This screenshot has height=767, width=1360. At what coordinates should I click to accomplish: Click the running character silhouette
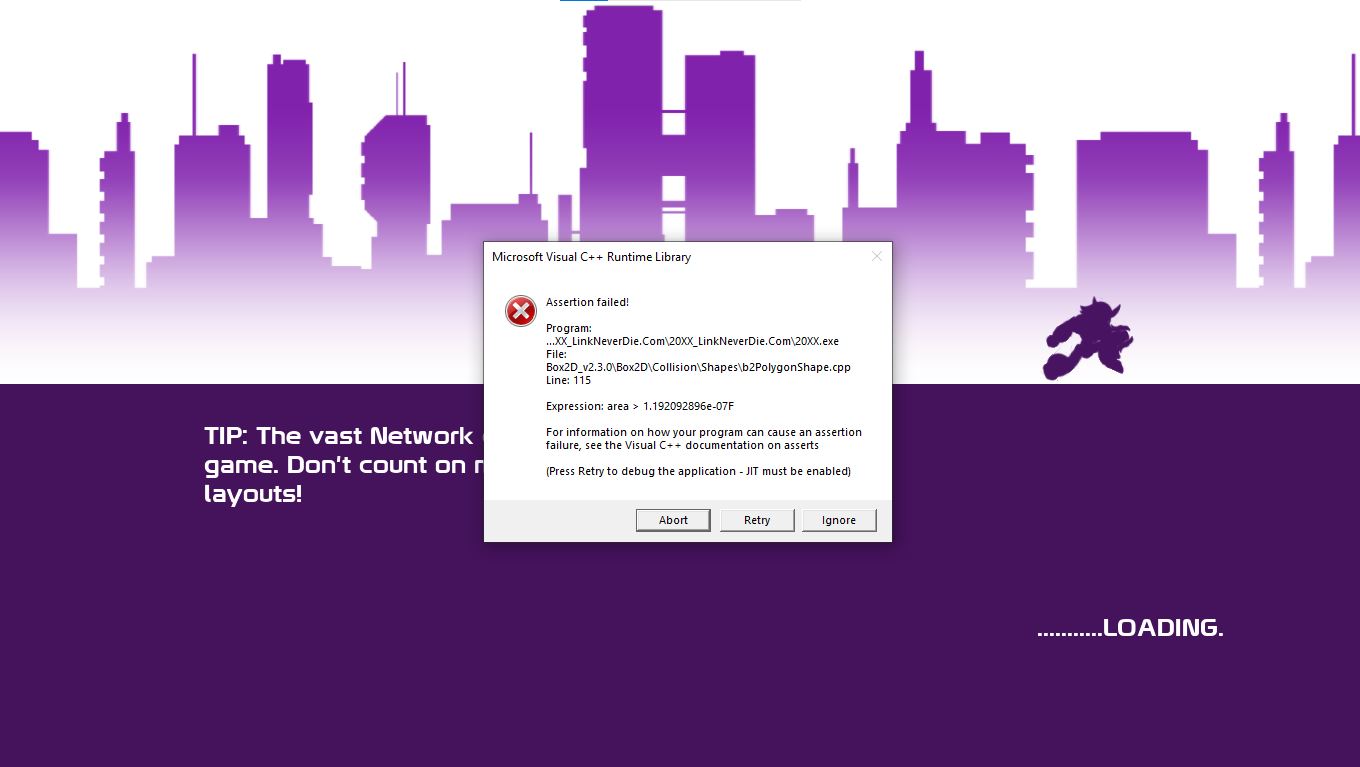click(x=1087, y=340)
